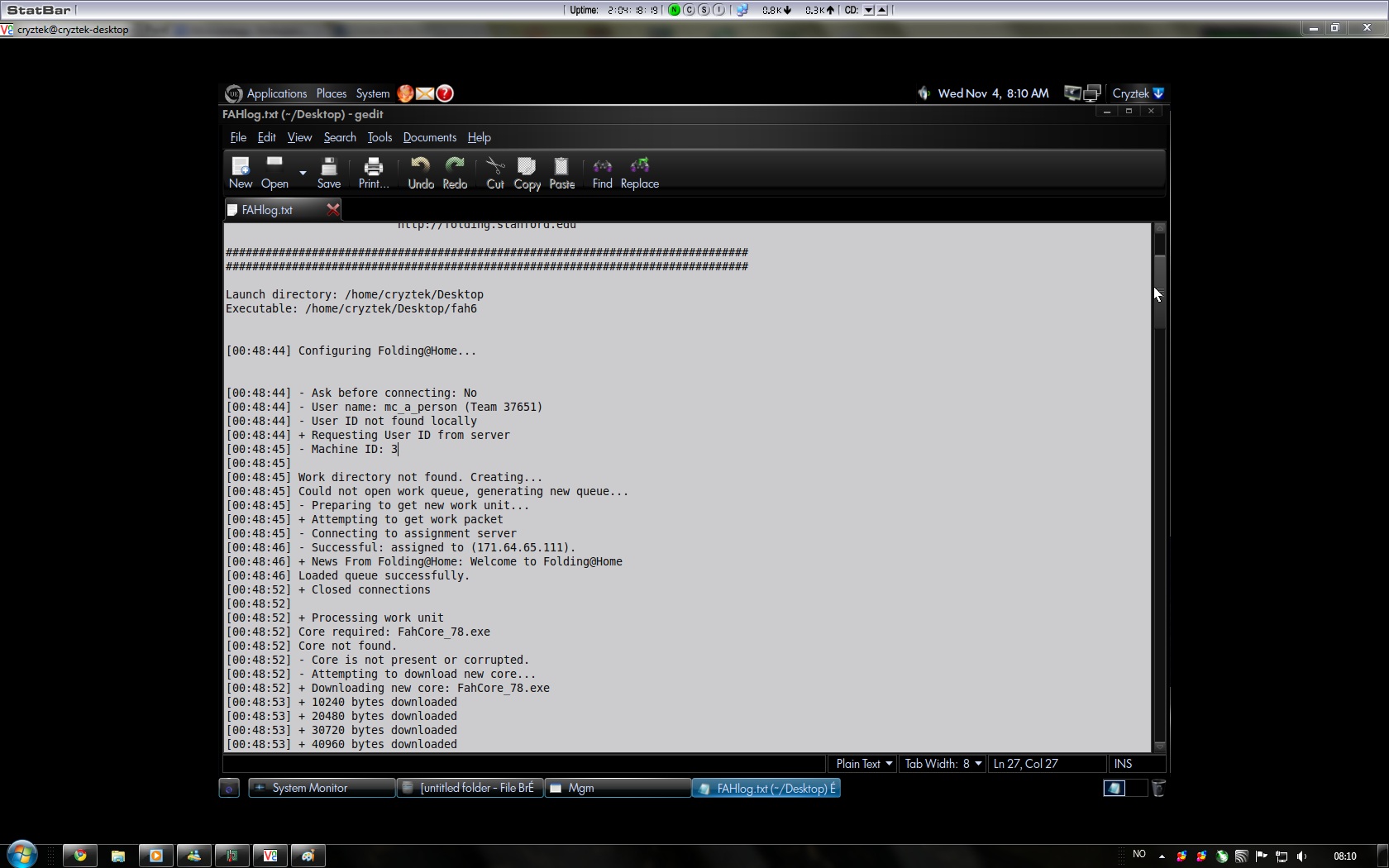
Task: Switch to the Mgm window in taskbar
Action: 618,789
